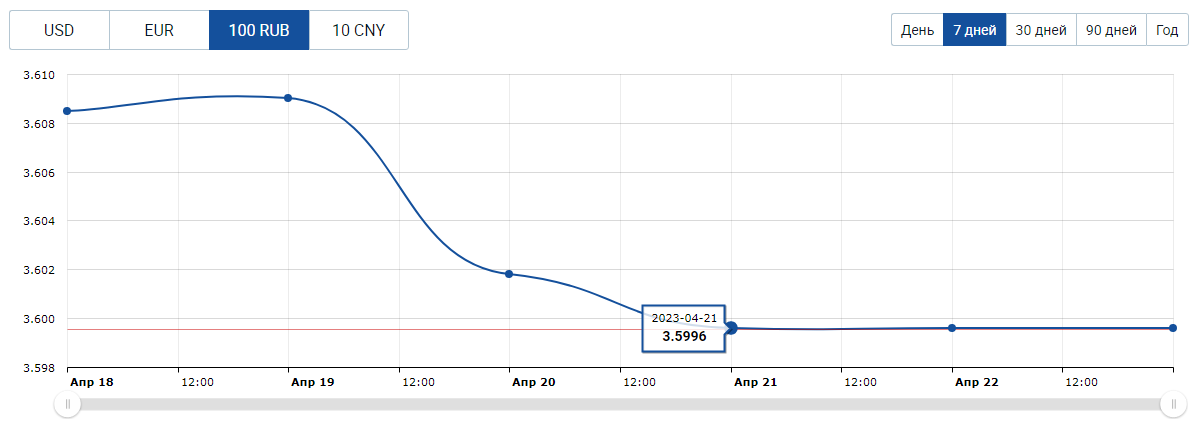Open the 10 CNY currency tab
Viewport: 1201px width, 429px height.
[x=358, y=30]
